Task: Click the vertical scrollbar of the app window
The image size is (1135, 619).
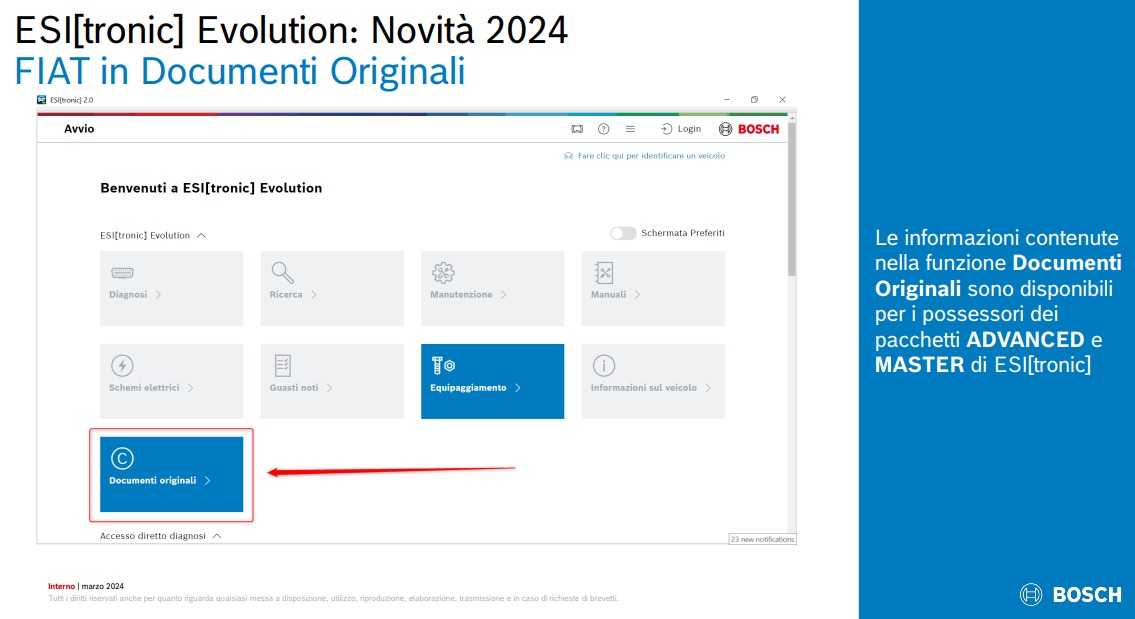Action: coord(792,199)
